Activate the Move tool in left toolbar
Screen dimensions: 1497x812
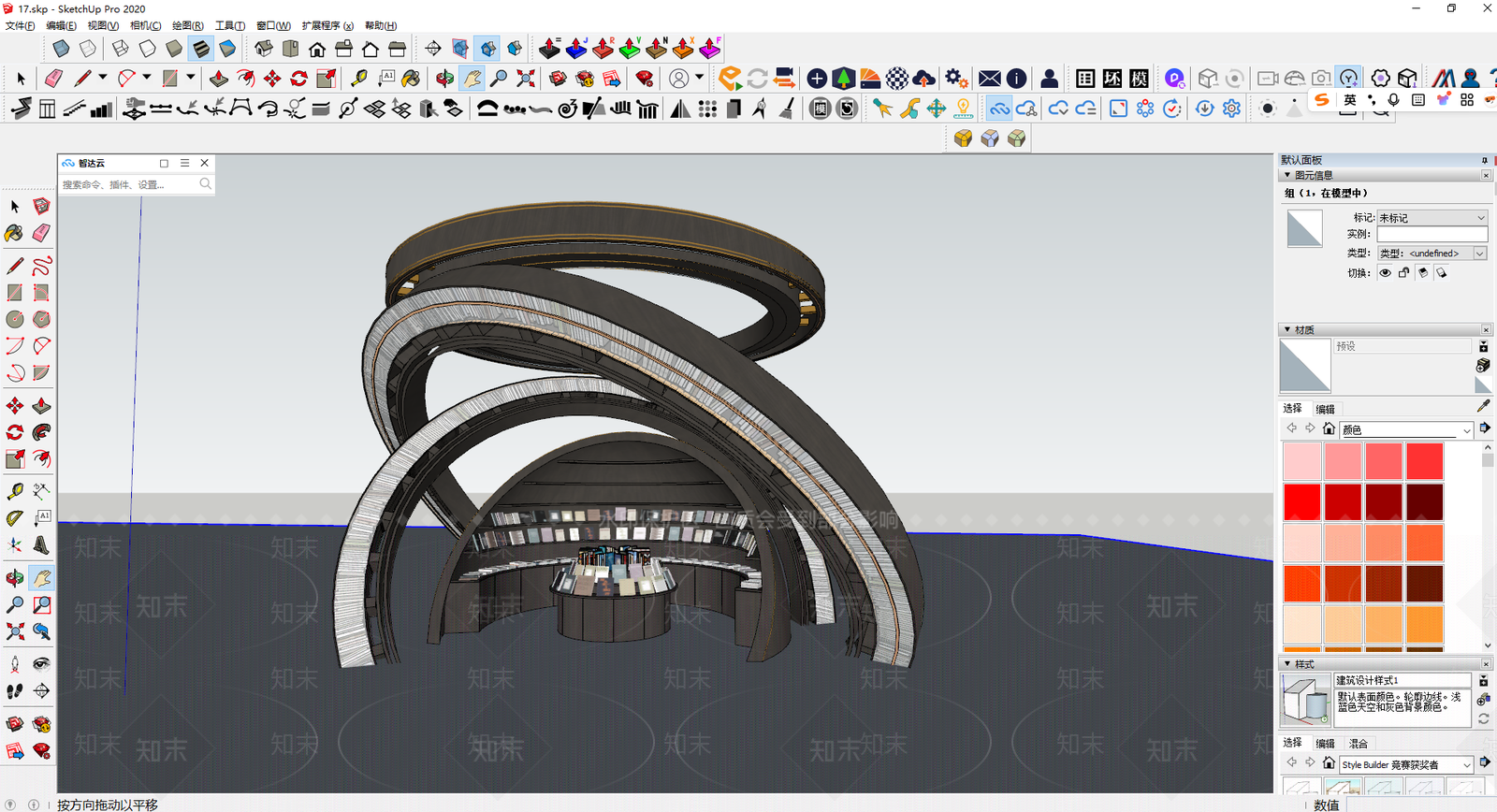(x=14, y=405)
